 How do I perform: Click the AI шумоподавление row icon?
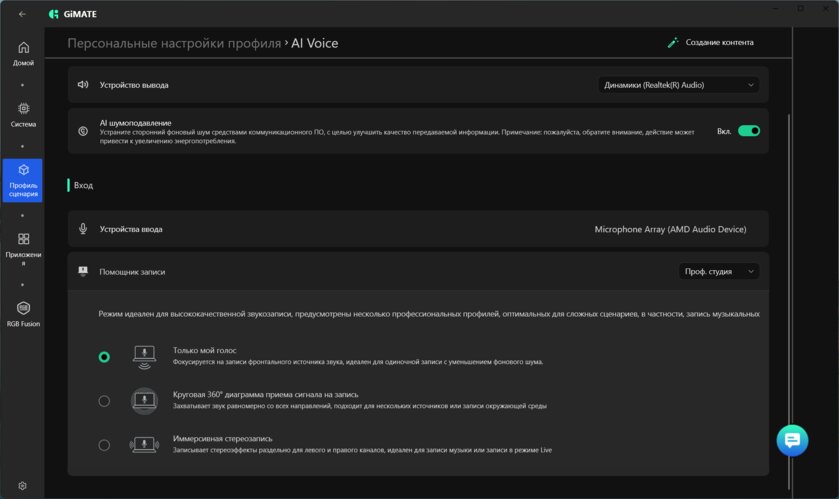pyautogui.click(x=83, y=131)
